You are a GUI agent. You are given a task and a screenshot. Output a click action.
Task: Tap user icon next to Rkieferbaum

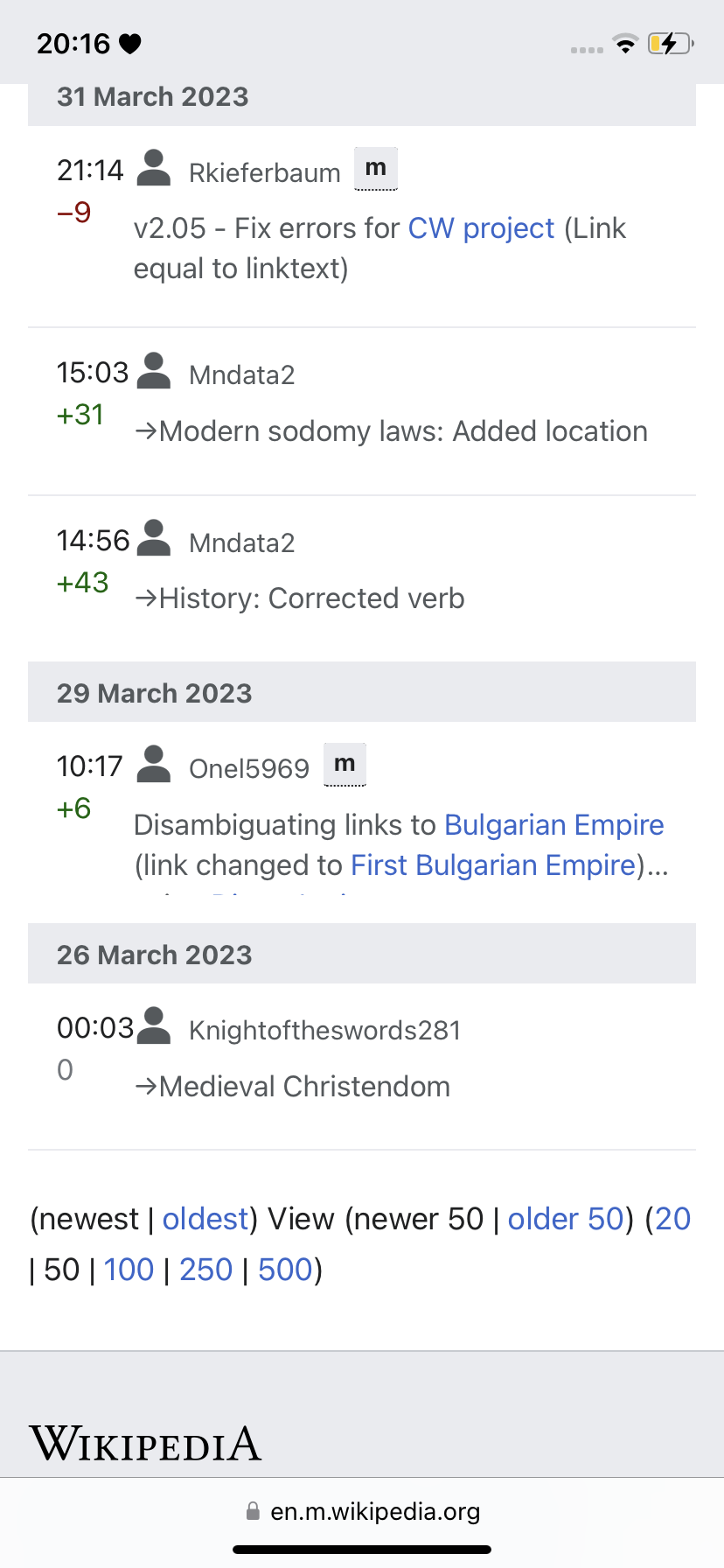(154, 168)
